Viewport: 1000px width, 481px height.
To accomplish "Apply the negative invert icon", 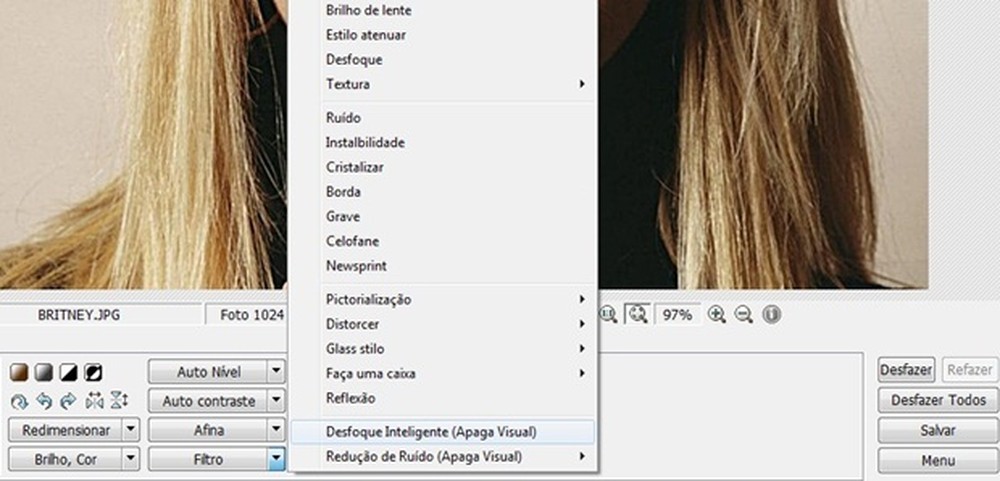I will (93, 373).
